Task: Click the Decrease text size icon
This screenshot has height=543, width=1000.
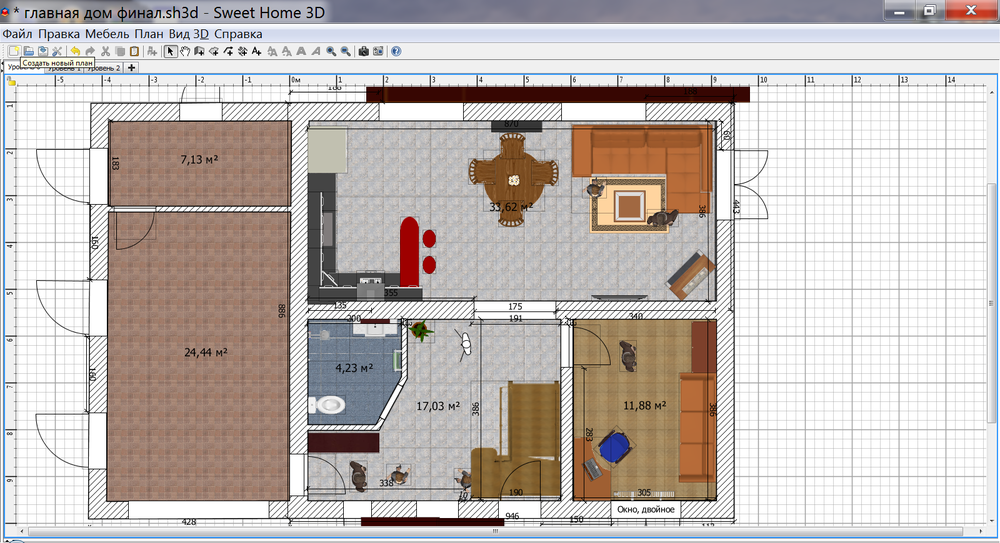Action: (x=287, y=51)
